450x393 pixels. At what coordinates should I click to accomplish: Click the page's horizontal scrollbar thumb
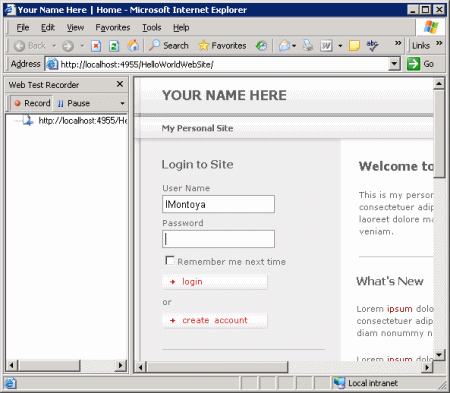[x=218, y=367]
